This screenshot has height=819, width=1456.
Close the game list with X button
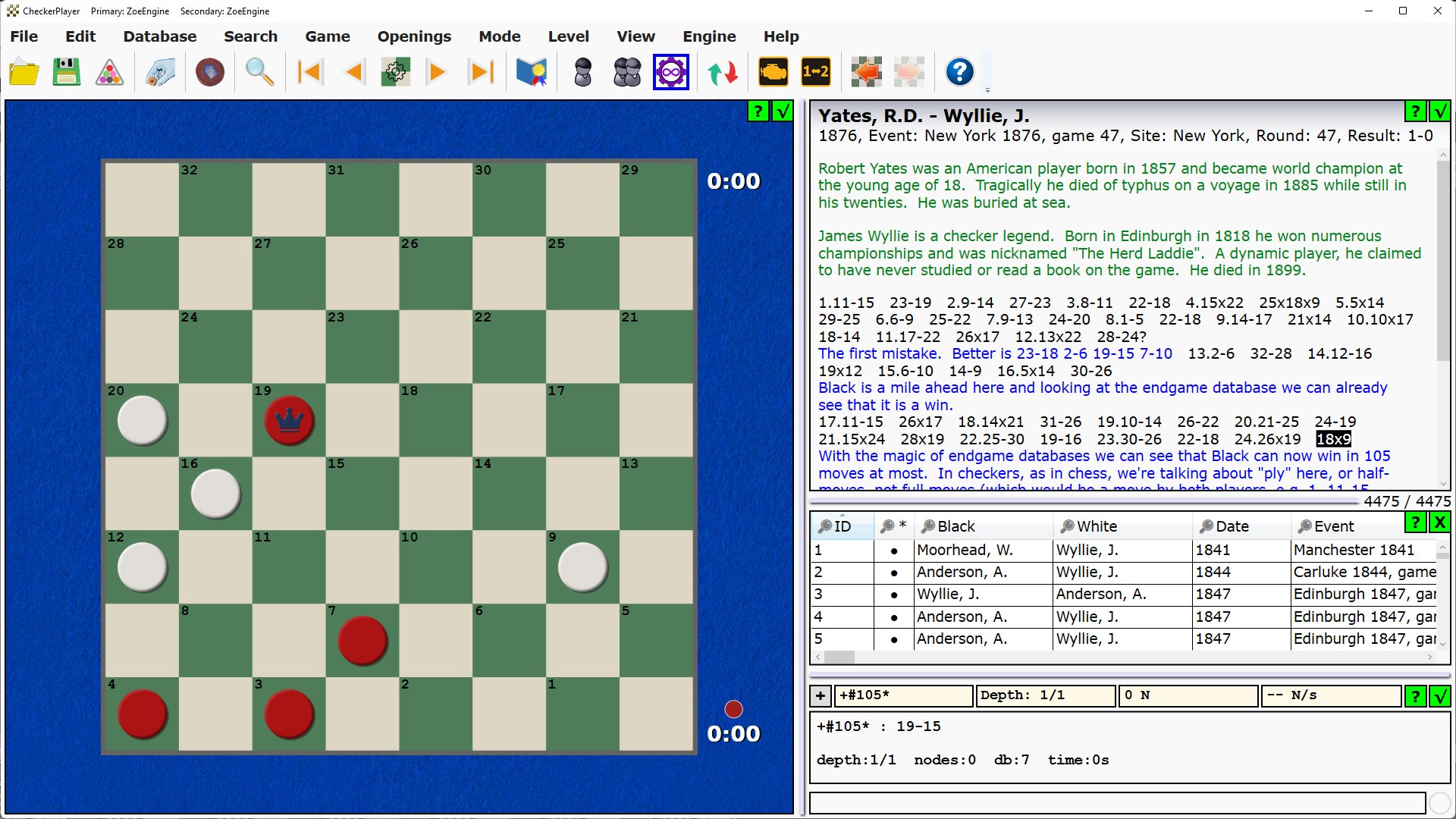click(1439, 522)
